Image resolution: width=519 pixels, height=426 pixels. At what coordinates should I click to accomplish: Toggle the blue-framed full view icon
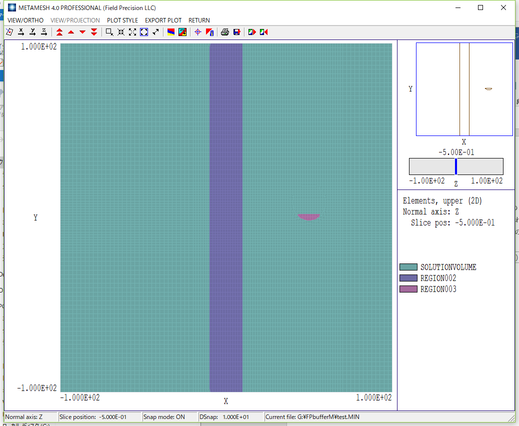(144, 32)
